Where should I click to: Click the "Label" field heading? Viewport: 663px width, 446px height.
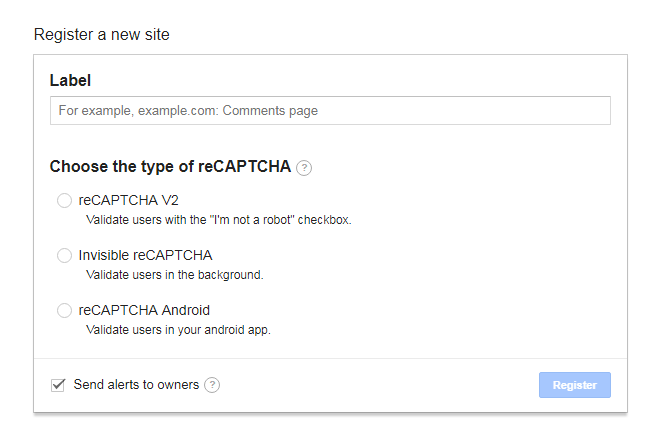click(x=70, y=80)
